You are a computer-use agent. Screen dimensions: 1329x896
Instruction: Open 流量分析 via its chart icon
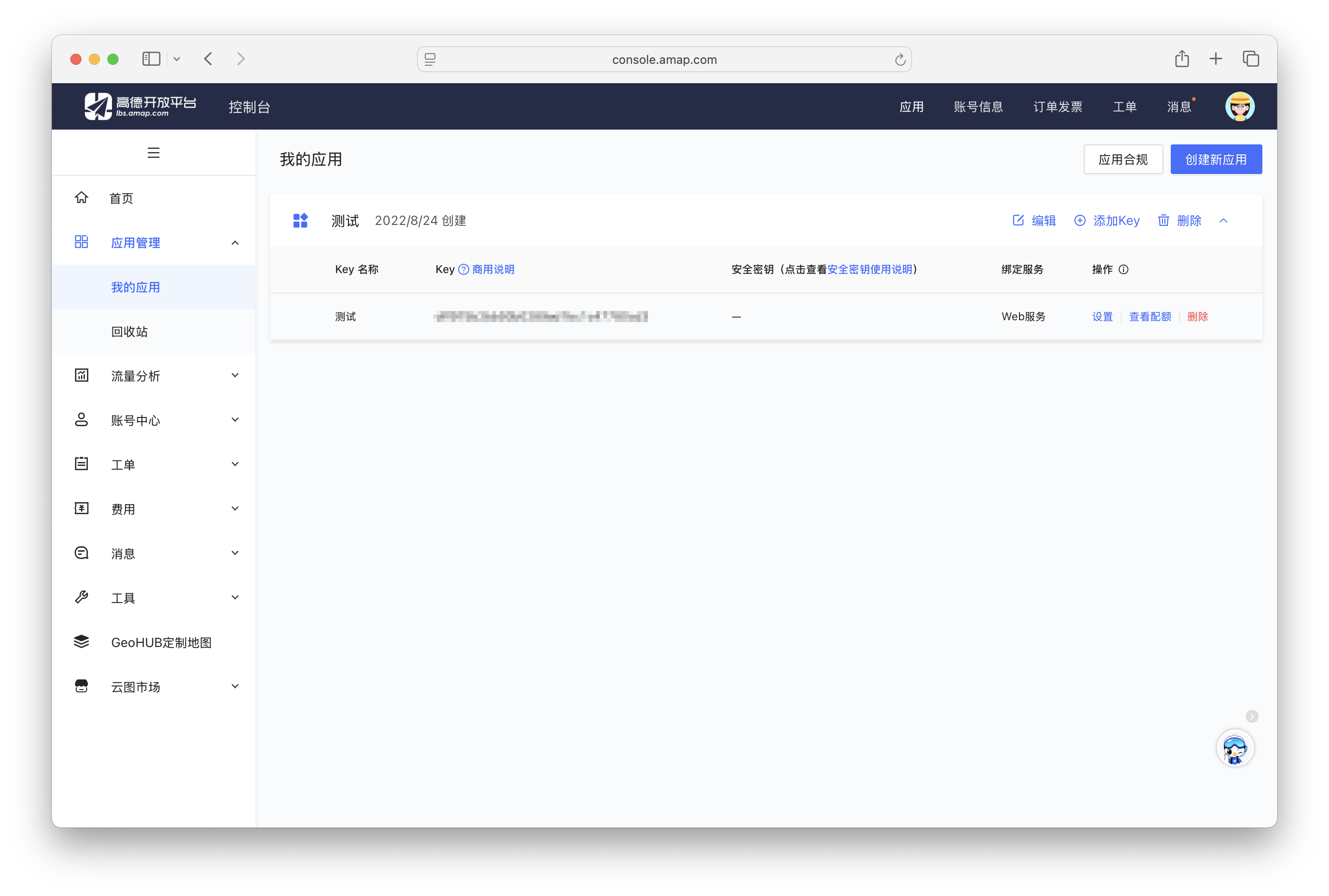(x=82, y=375)
